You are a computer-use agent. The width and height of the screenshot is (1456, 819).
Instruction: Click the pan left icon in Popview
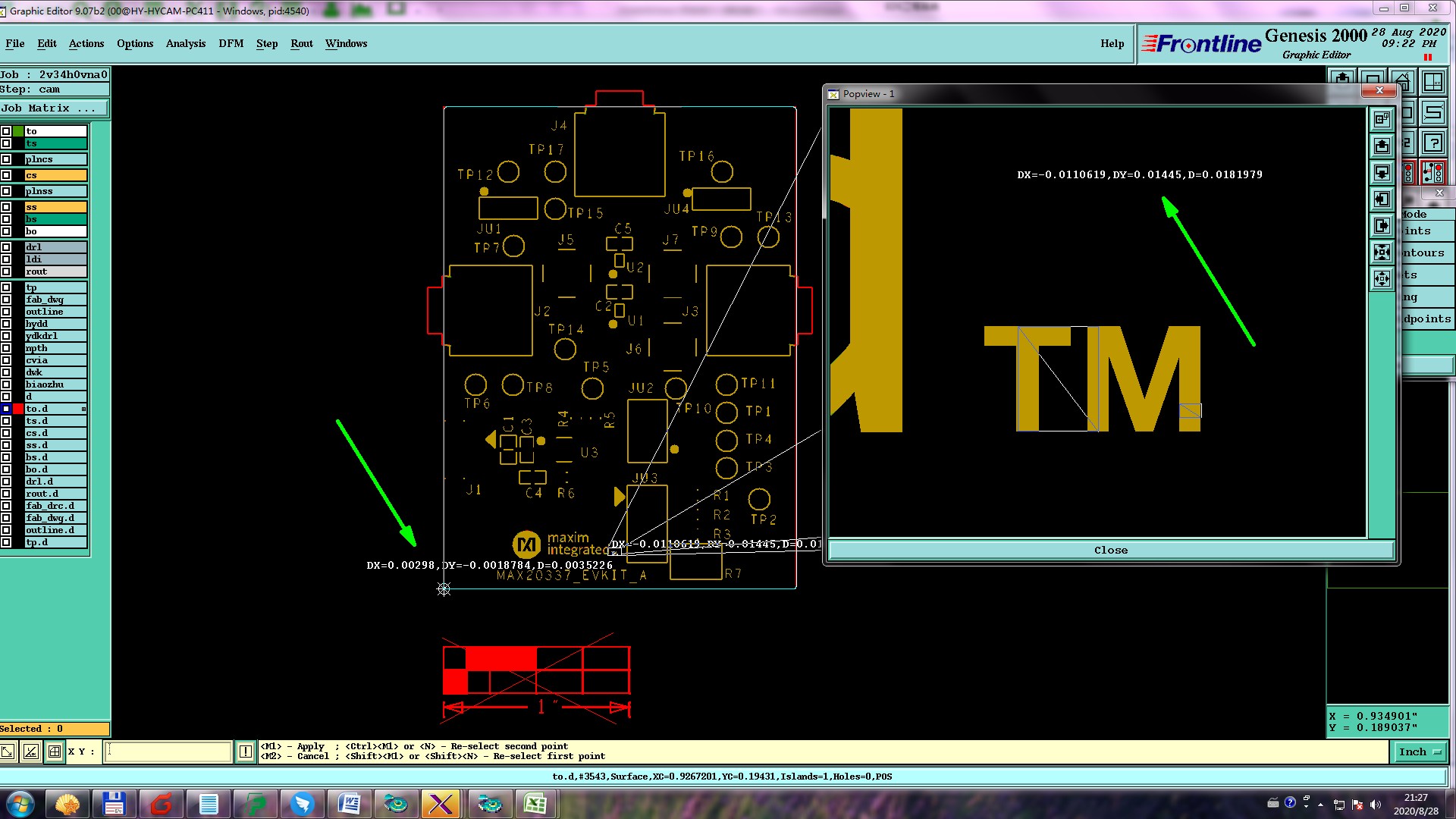pos(1382,199)
